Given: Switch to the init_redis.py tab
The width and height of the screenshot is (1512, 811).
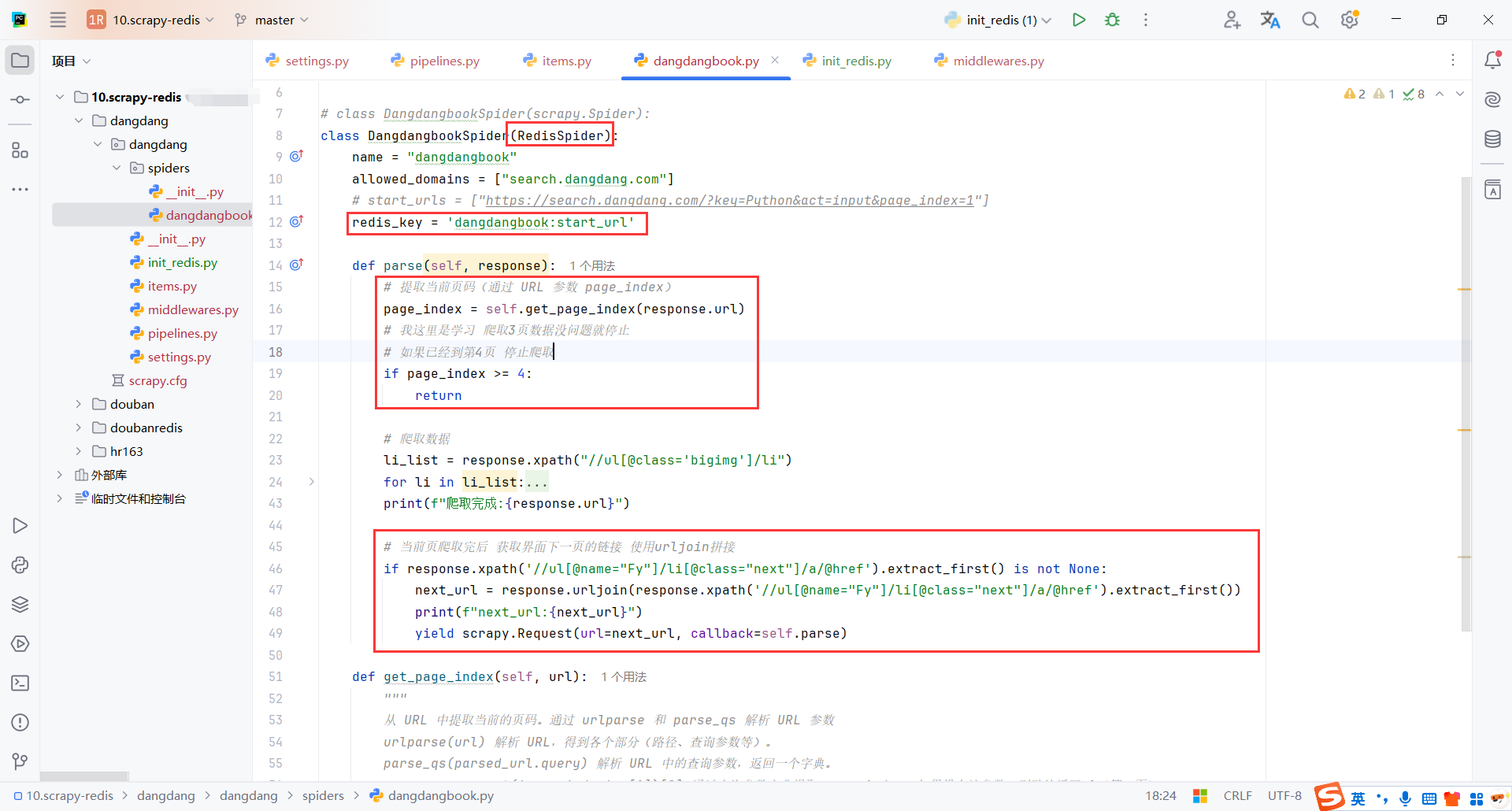Looking at the screenshot, I should pyautogui.click(x=847, y=61).
